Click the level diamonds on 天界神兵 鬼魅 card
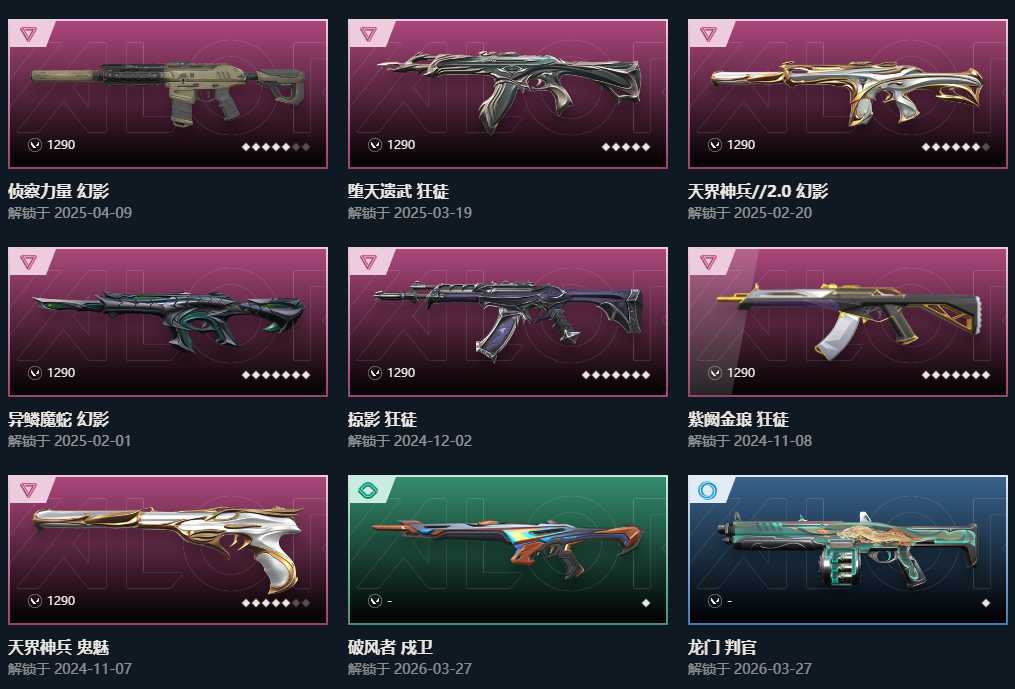1015x689 pixels. click(276, 603)
